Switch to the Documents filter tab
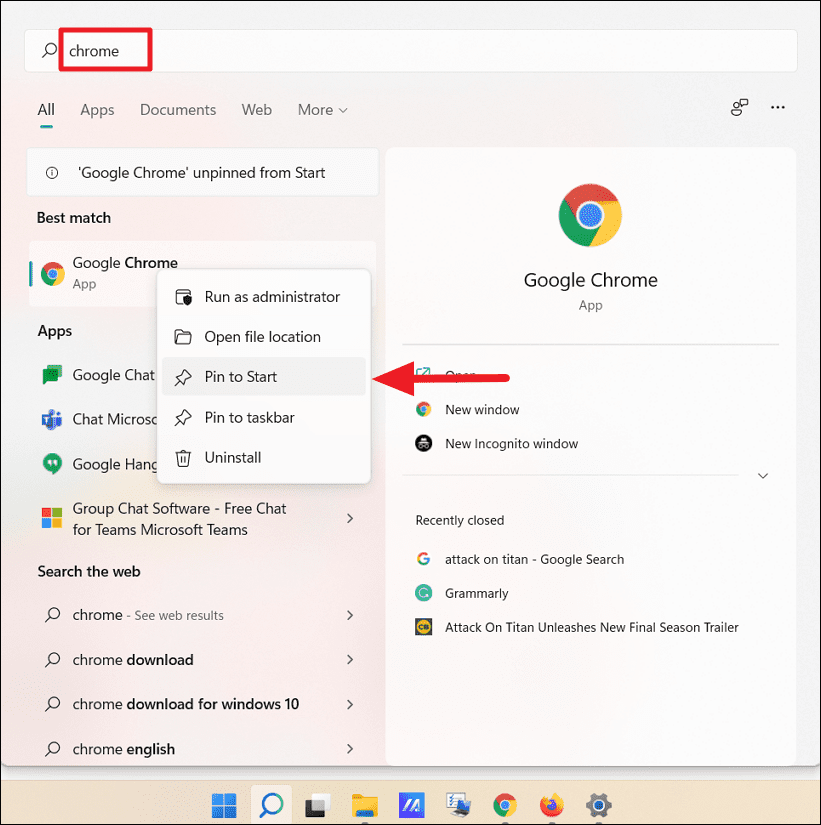Image resolution: width=821 pixels, height=825 pixels. click(x=178, y=109)
